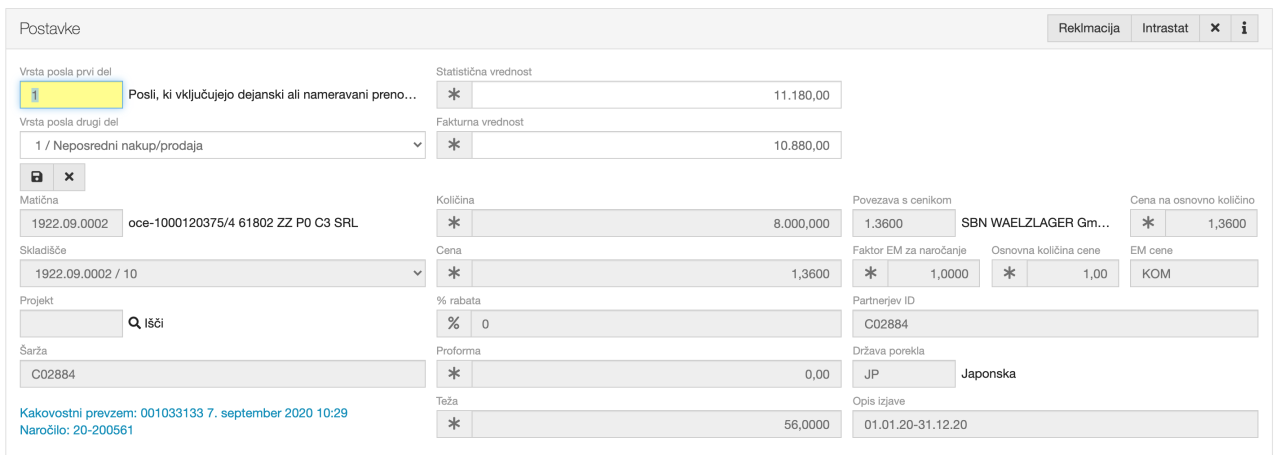Click asterisk icon beside Statistična vrednost
This screenshot has width=1280, height=455.
(454, 95)
